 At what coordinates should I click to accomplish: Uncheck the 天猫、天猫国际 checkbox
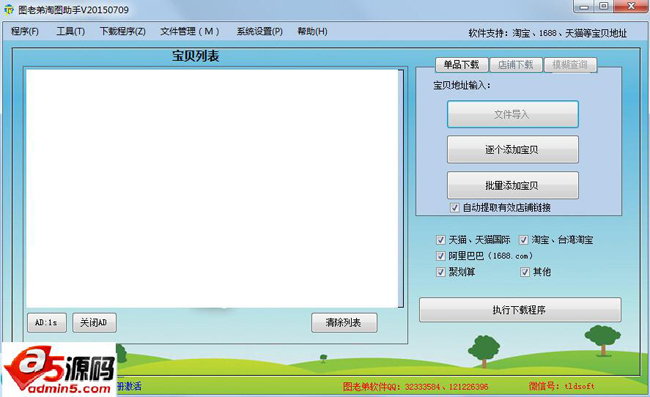point(441,240)
